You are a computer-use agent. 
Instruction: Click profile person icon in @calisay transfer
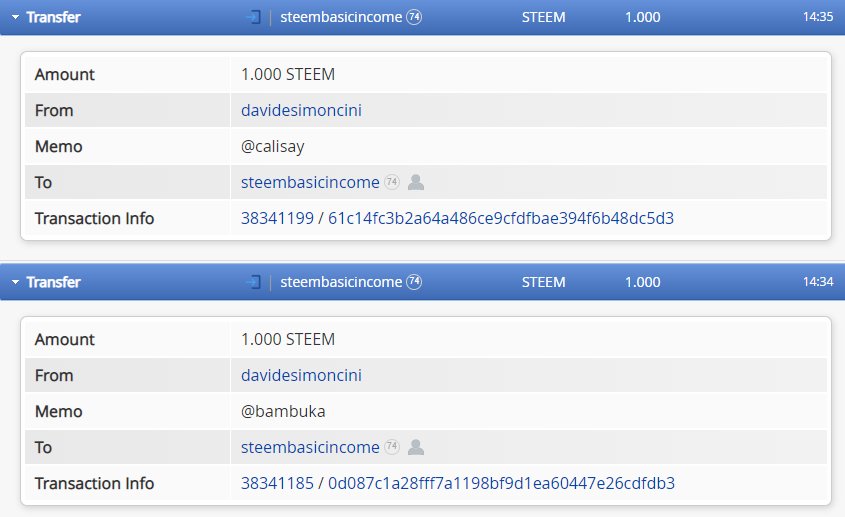coord(415,182)
